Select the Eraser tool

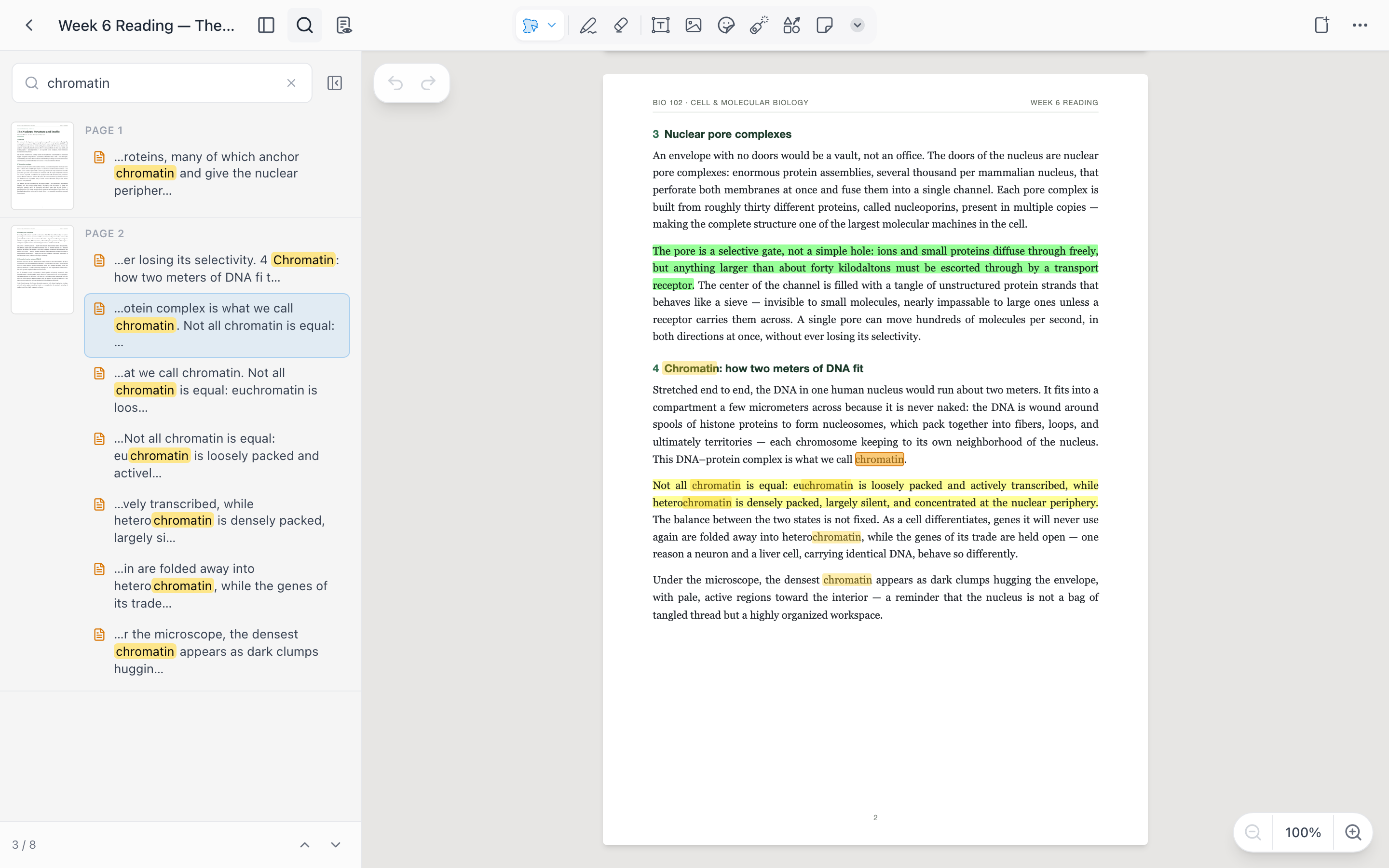tap(621, 25)
